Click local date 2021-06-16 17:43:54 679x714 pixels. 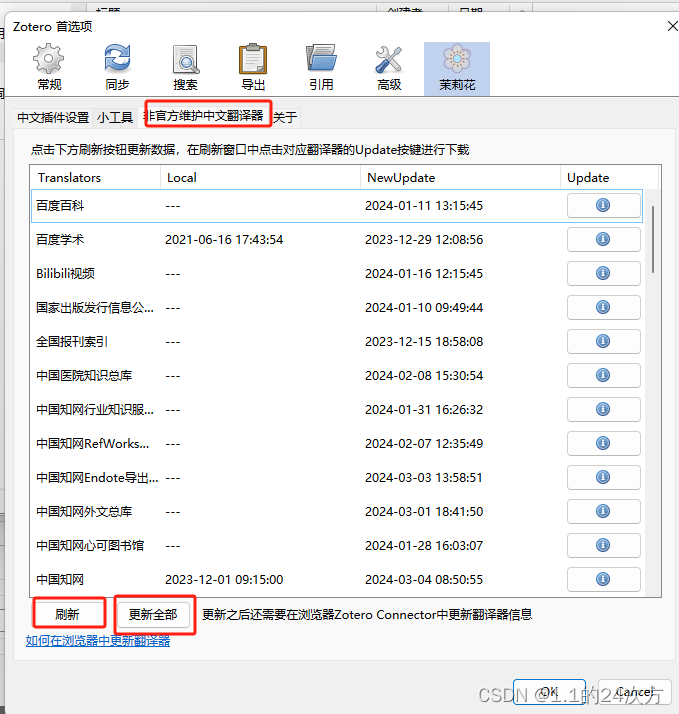224,240
